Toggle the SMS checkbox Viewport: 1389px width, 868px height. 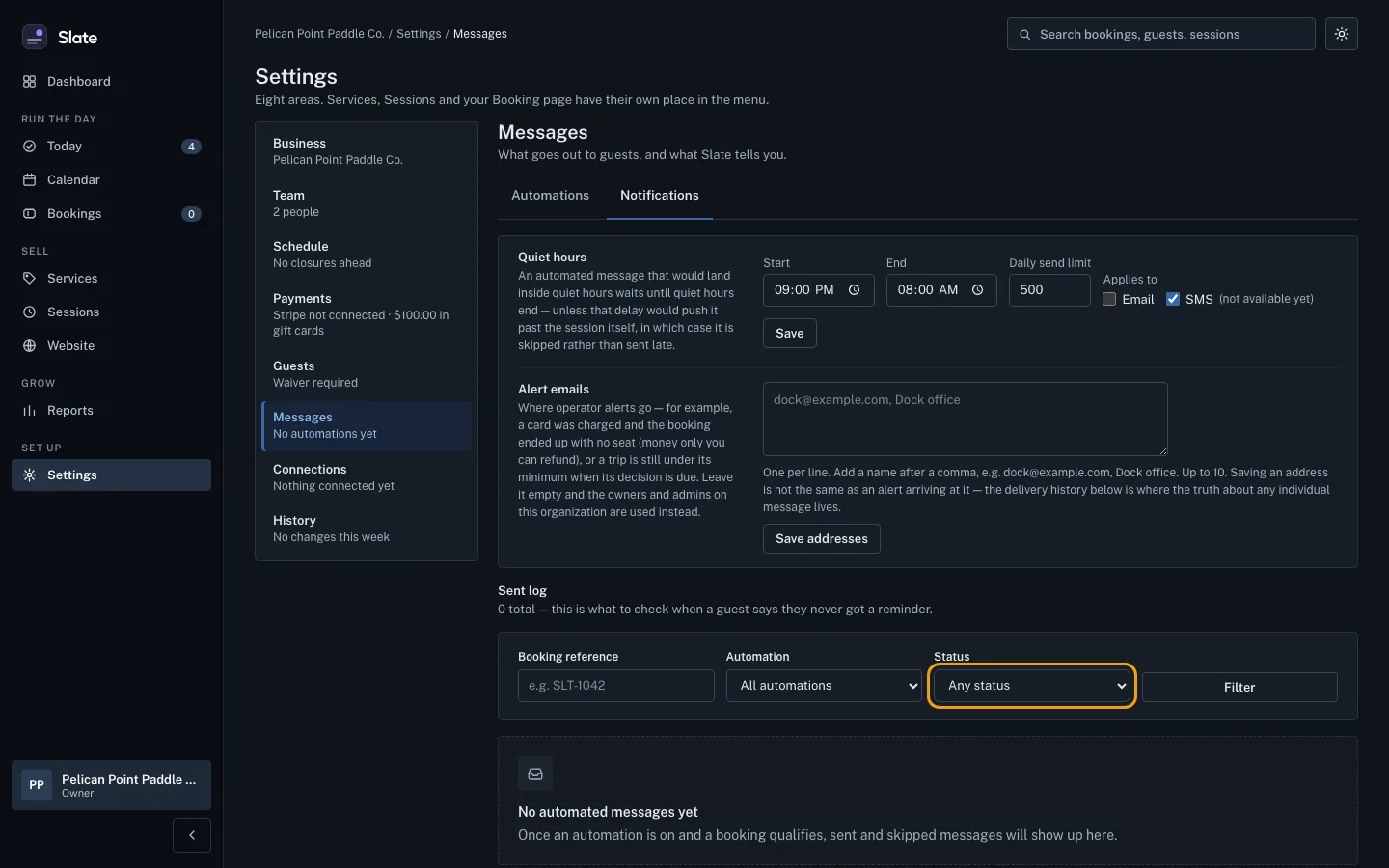[x=1173, y=299]
